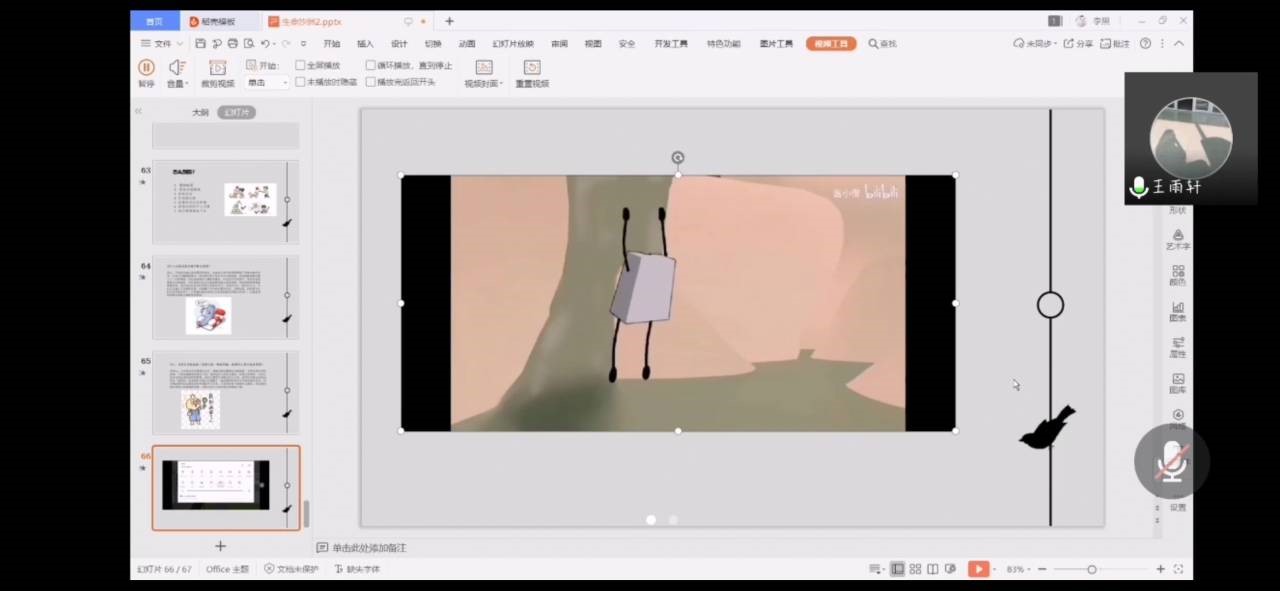The width and height of the screenshot is (1280, 591).
Task: Collapse the ribbon with the chevron
Action: (1179, 44)
